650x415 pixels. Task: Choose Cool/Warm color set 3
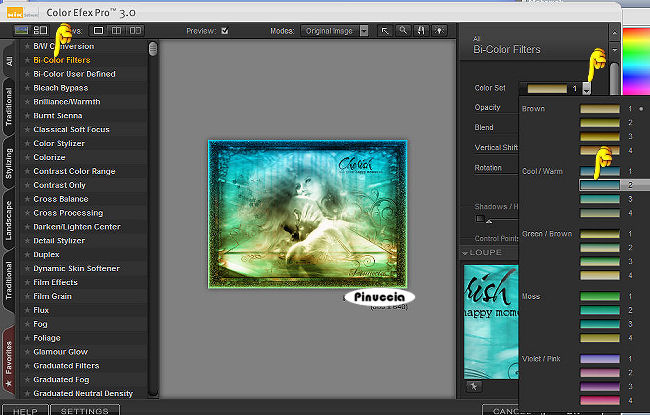[600, 199]
